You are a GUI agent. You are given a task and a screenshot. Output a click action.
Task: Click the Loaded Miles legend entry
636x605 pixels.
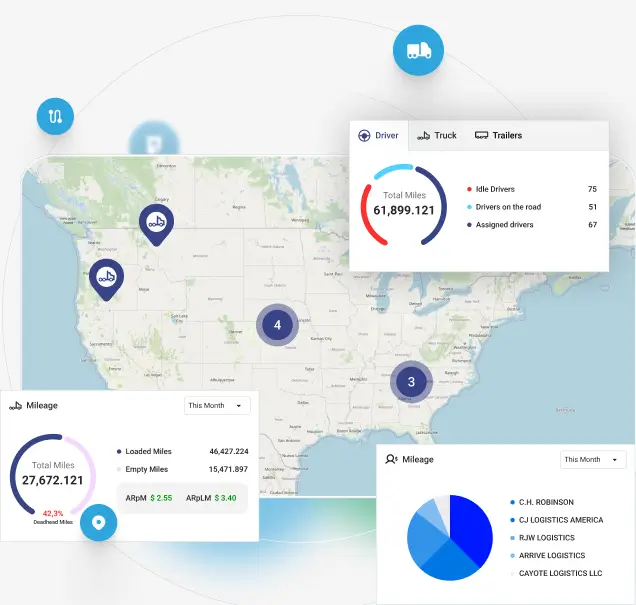coord(146,451)
